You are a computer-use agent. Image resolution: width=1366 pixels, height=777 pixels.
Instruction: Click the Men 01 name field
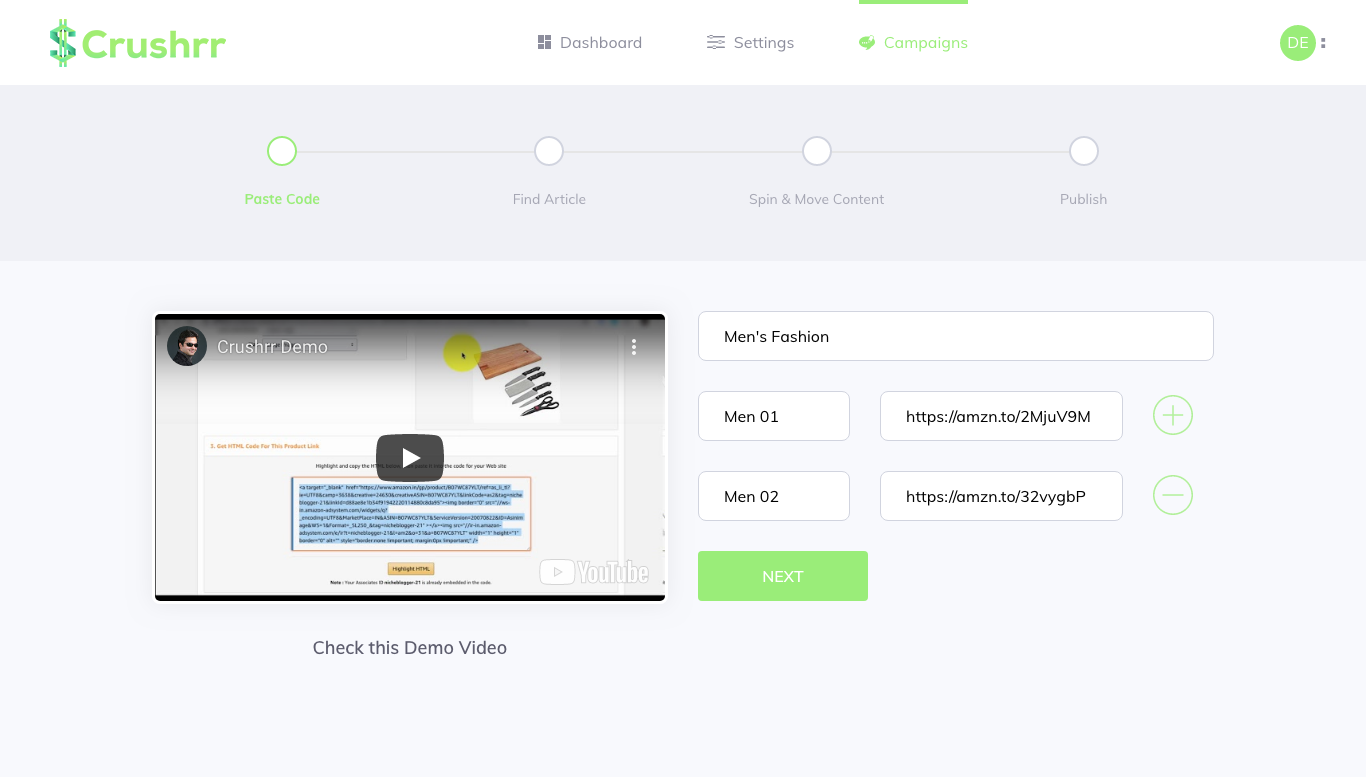click(774, 416)
